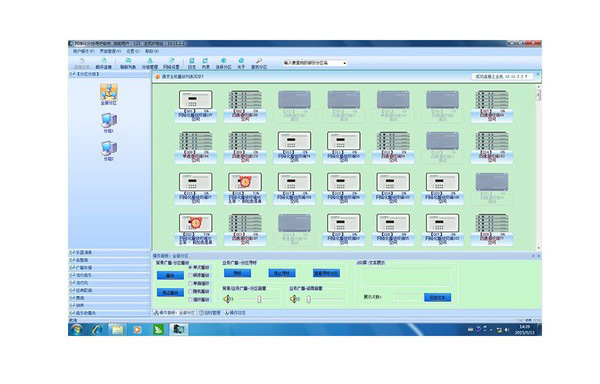
Task: Open 分组管理 group management from the toolbar
Action: [150, 63]
